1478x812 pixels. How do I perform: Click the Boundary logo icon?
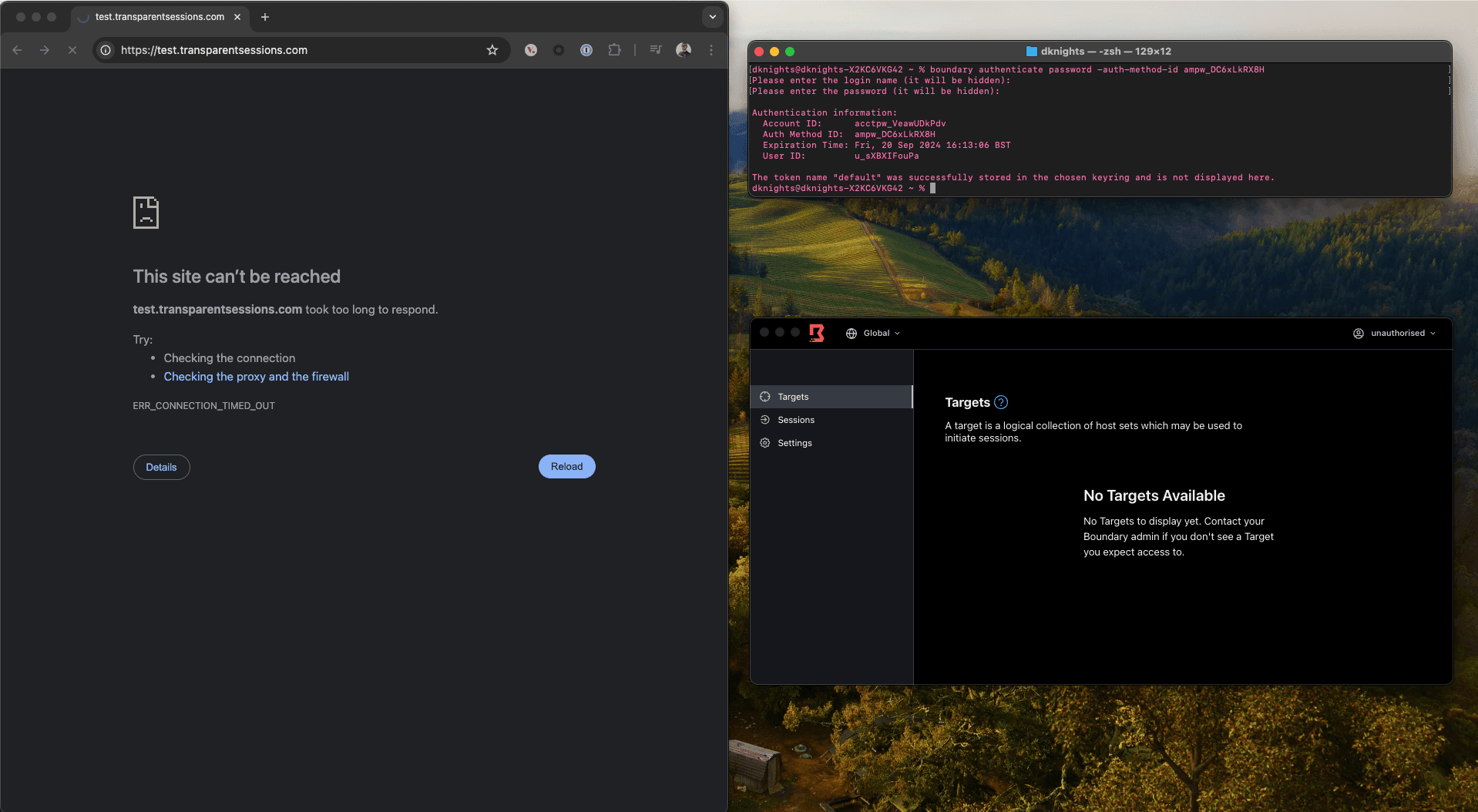(817, 333)
